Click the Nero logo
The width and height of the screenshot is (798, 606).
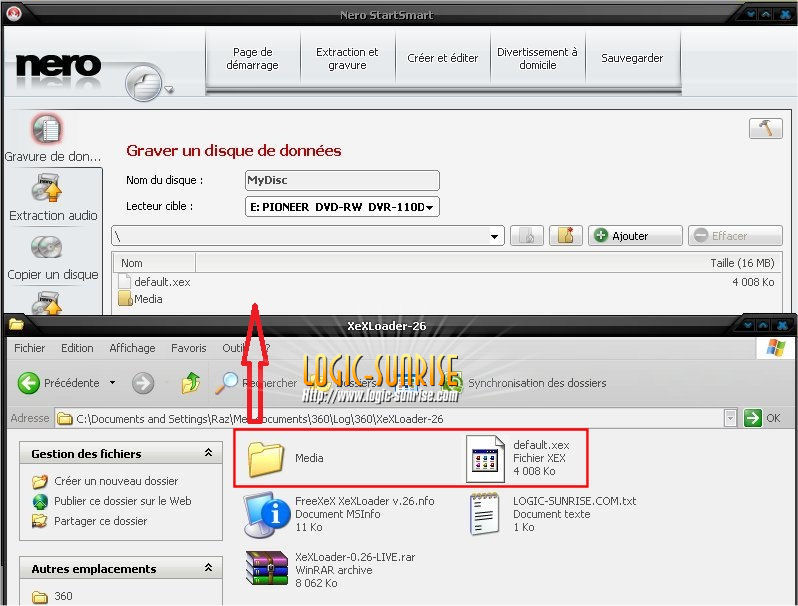coord(59,66)
